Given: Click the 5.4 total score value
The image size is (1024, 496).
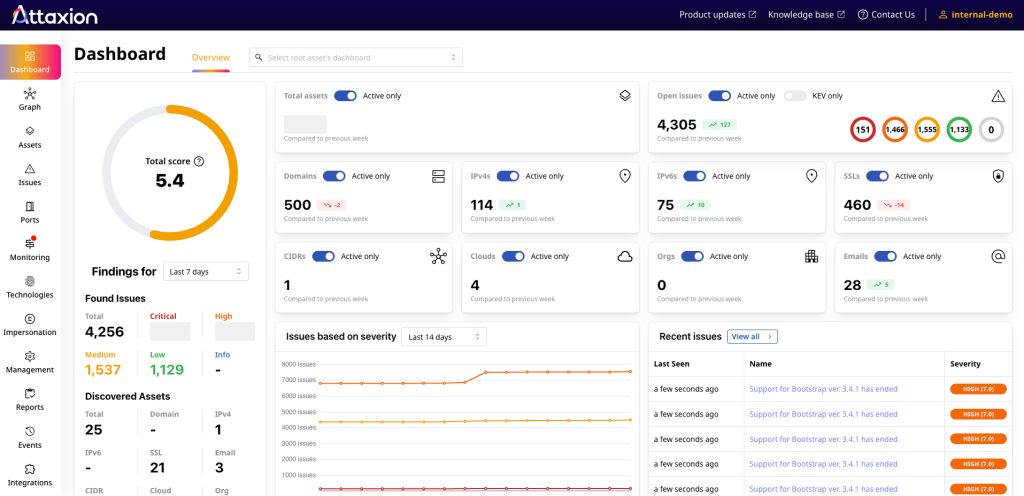Looking at the screenshot, I should click(170, 181).
